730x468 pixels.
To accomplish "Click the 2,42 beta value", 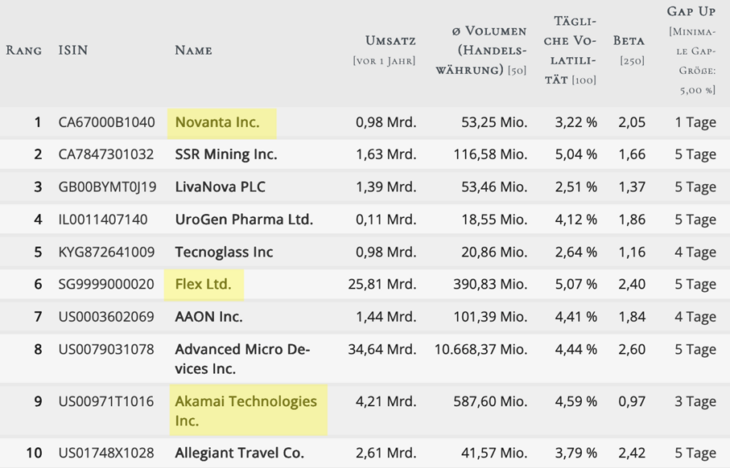I will click(632, 453).
